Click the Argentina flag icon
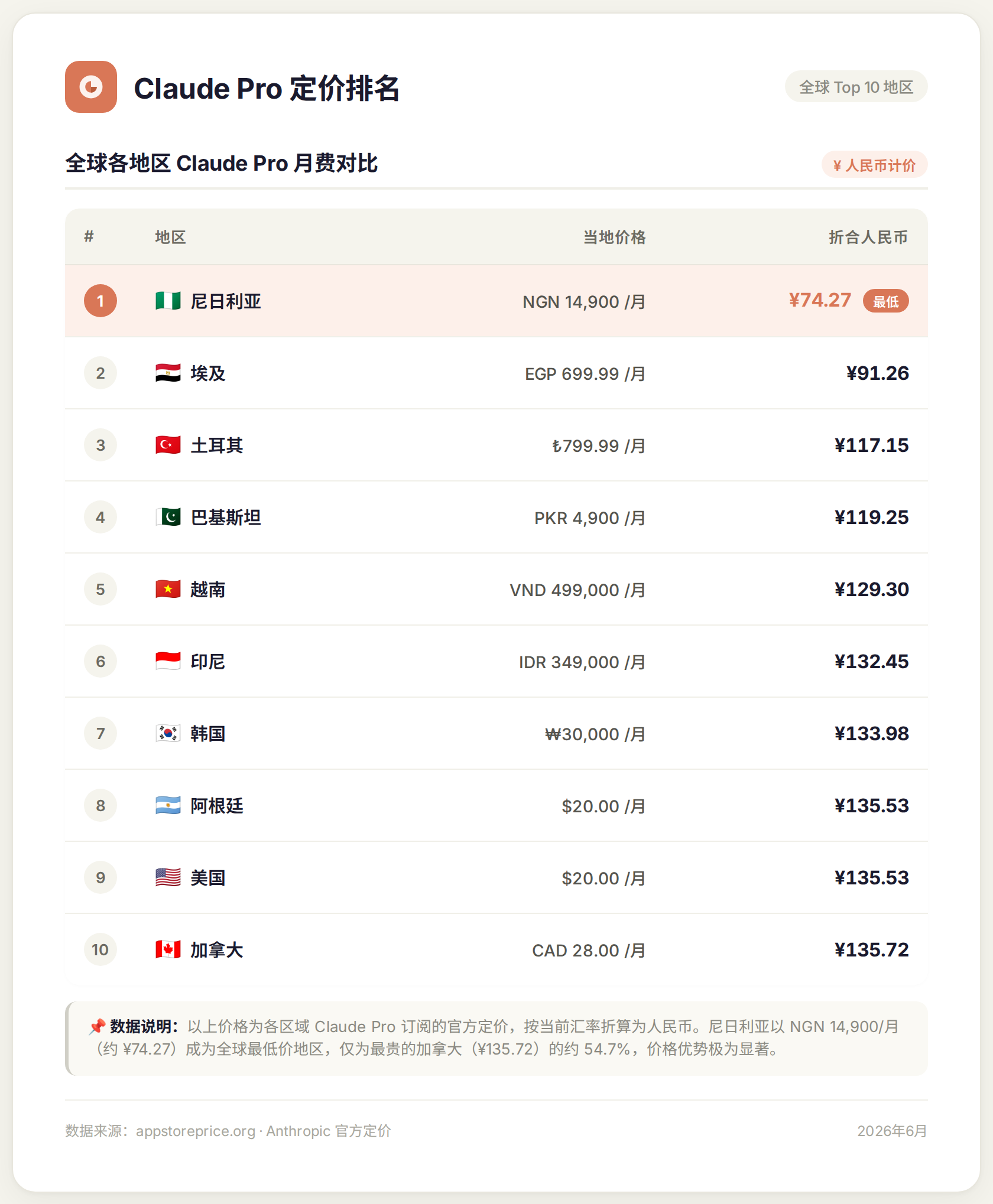The width and height of the screenshot is (993, 1204). tap(168, 806)
